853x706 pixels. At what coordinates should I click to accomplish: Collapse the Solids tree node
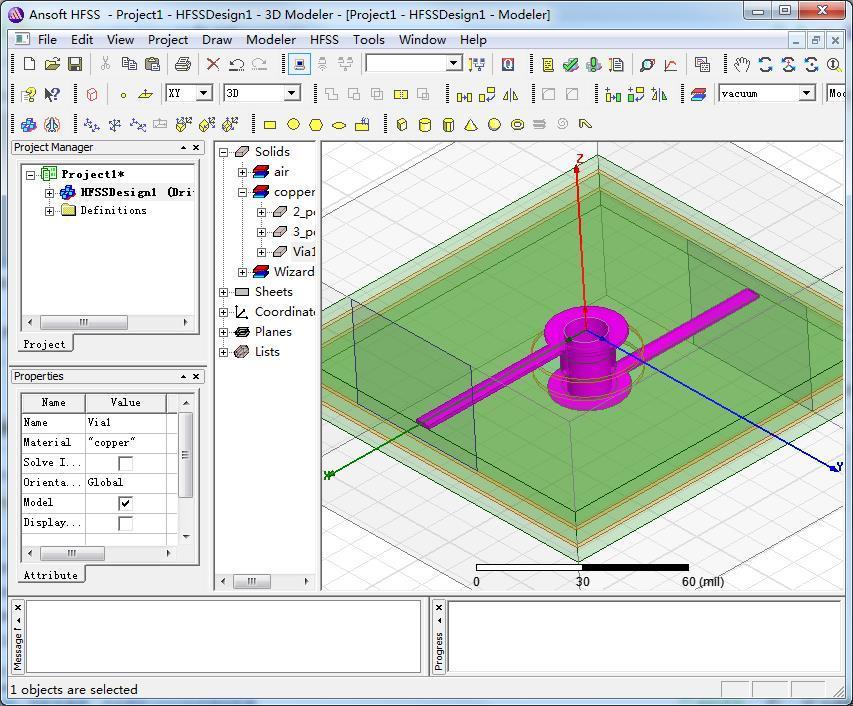coord(223,153)
